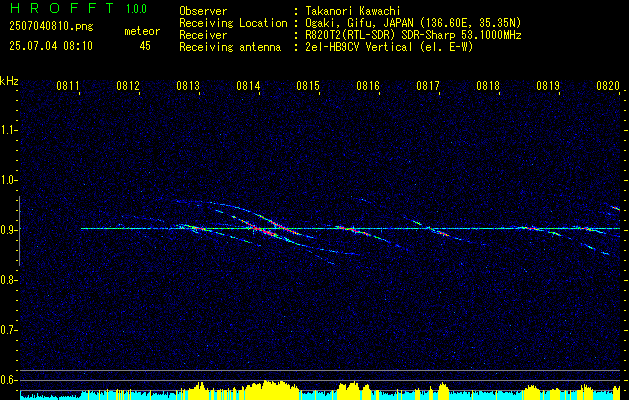The image size is (629, 400).
Task: Click time marker 0815
Action: [308, 85]
